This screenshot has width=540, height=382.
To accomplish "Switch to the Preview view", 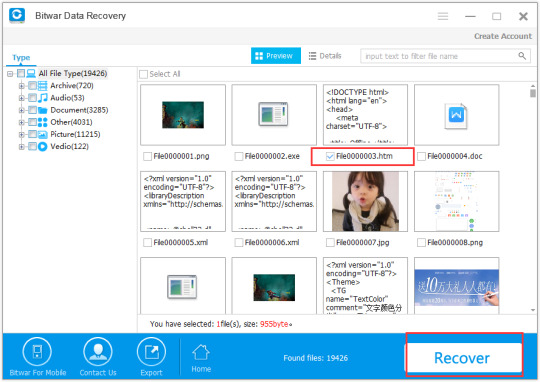I will 276,56.
